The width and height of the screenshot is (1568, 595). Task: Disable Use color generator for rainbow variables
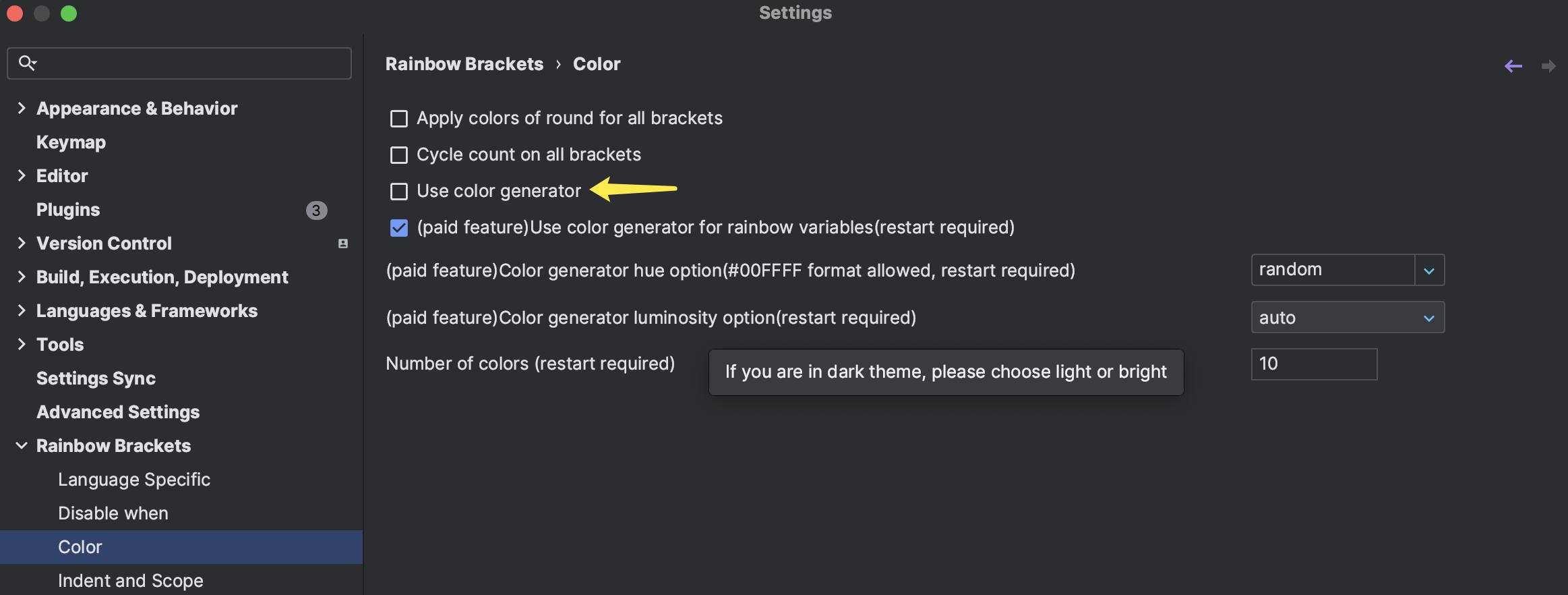(399, 227)
